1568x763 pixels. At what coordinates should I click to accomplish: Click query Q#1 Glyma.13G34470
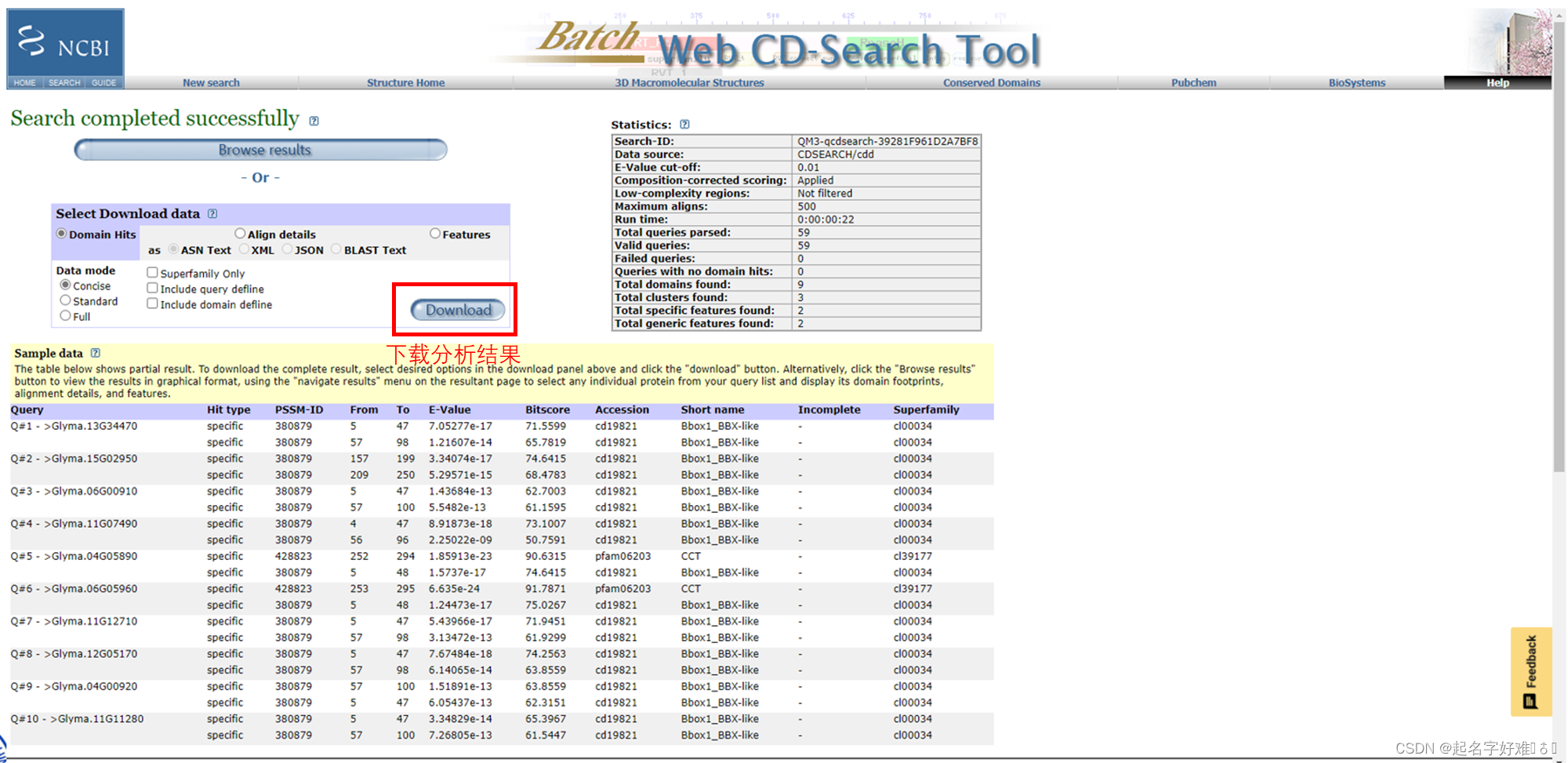(x=74, y=426)
